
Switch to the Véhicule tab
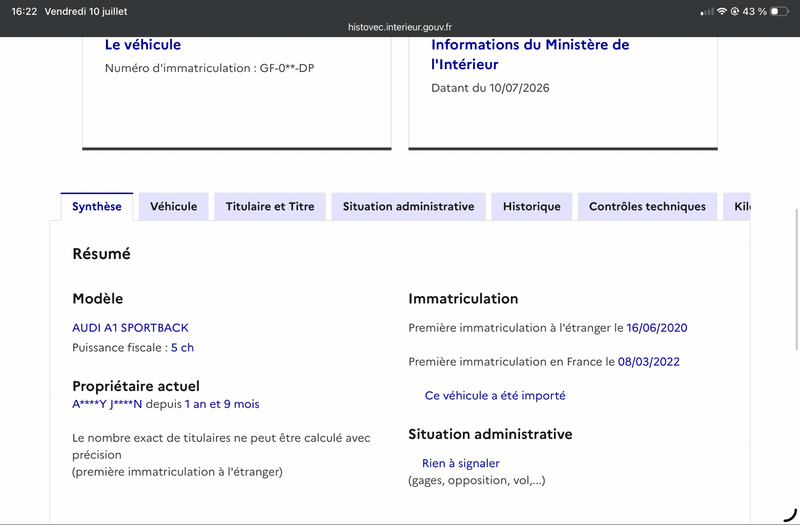tap(173, 207)
